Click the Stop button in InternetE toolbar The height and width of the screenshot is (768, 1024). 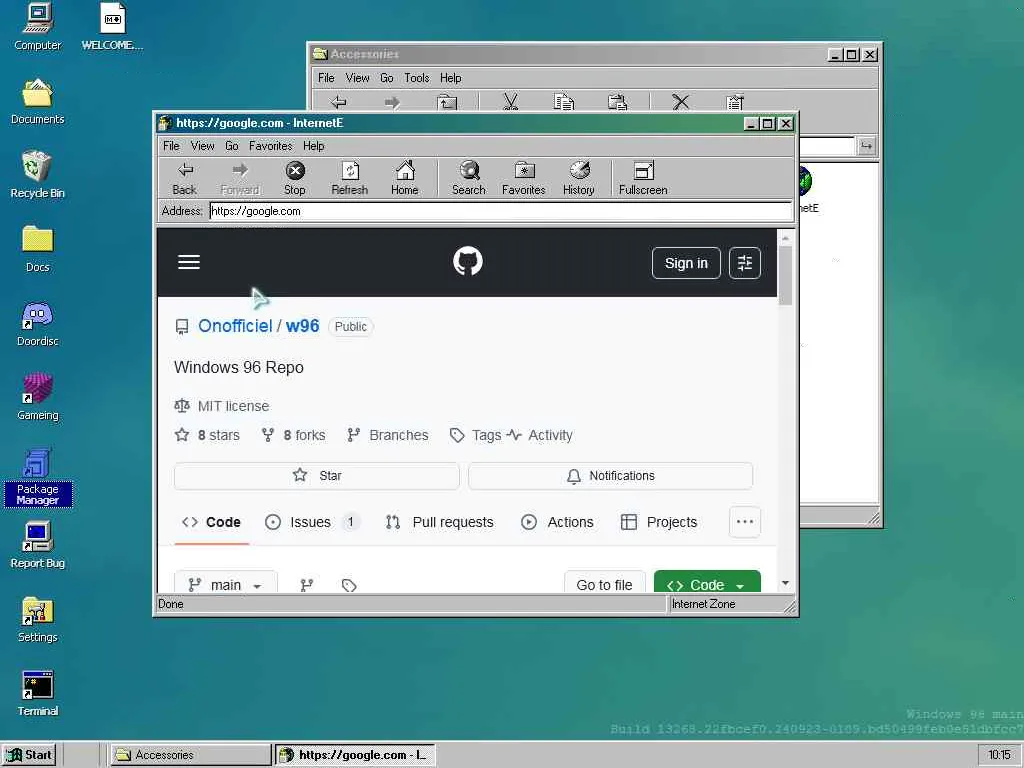tap(295, 178)
